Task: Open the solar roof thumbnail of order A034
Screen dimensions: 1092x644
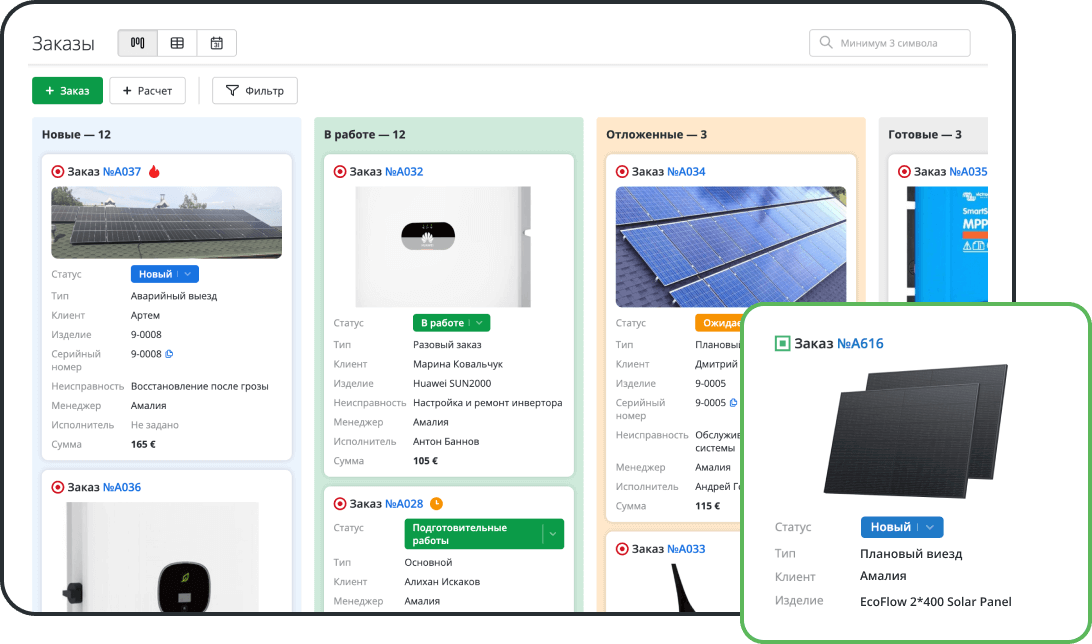Action: click(x=731, y=246)
